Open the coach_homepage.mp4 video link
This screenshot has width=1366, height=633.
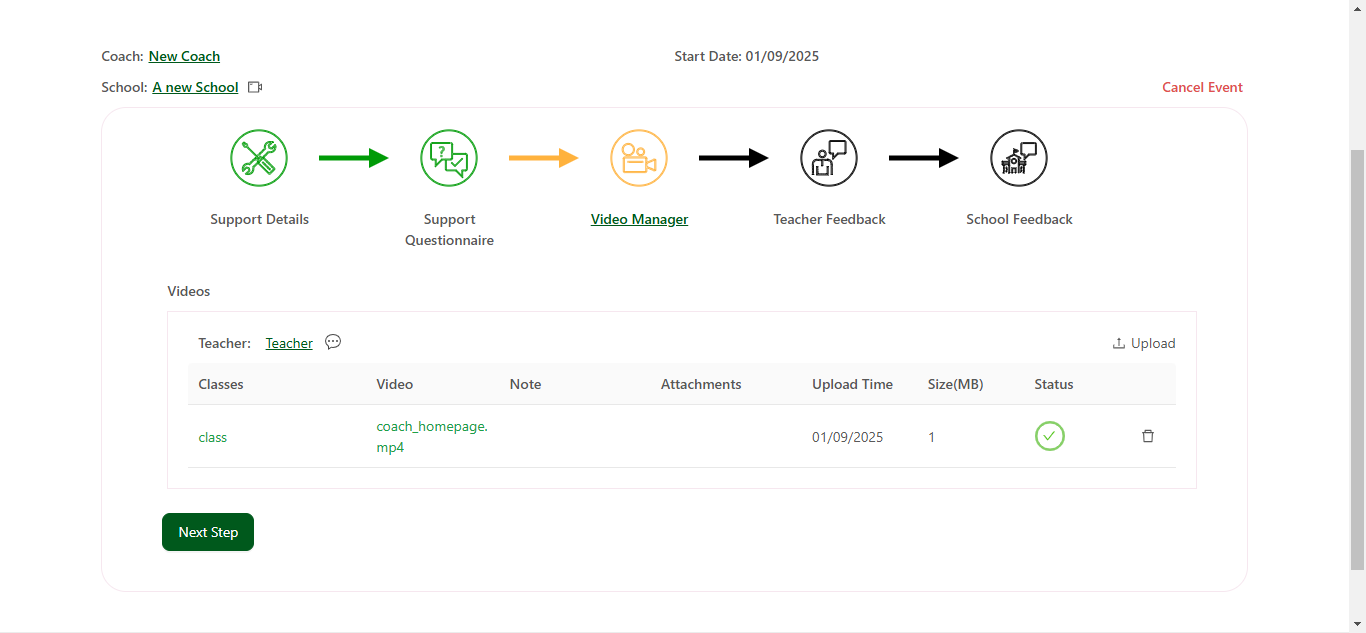point(432,437)
